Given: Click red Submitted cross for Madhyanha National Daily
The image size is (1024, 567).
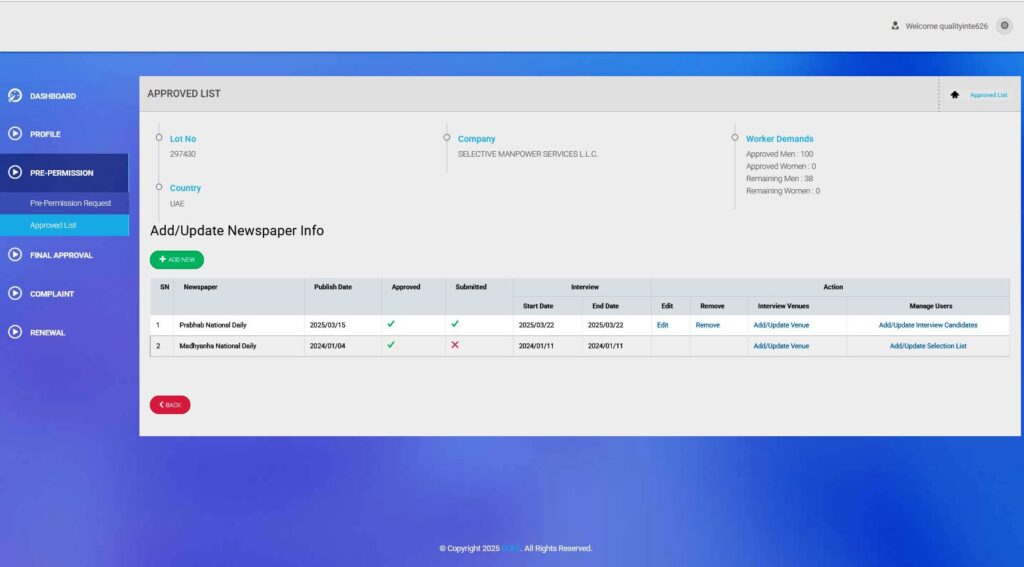Looking at the screenshot, I should pyautogui.click(x=455, y=345).
